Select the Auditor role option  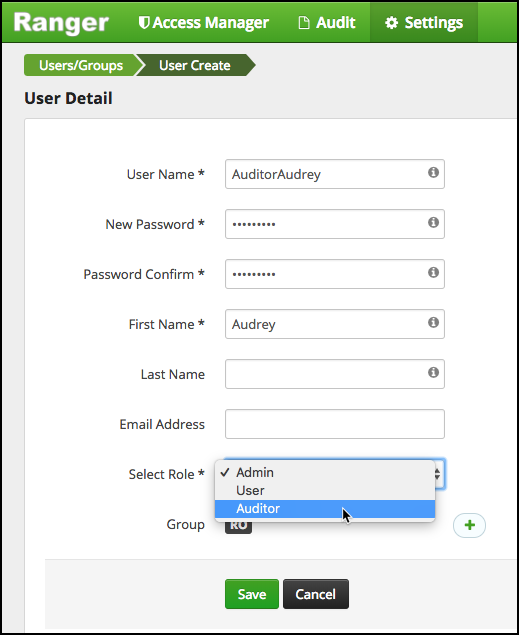pyautogui.click(x=325, y=509)
